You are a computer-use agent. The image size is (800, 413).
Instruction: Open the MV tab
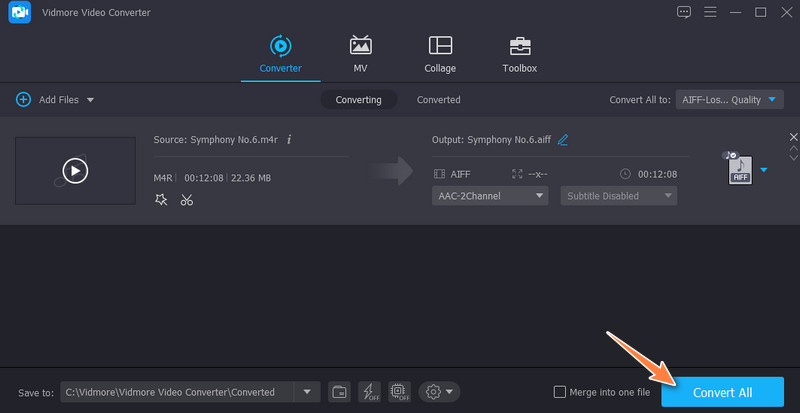pos(360,55)
